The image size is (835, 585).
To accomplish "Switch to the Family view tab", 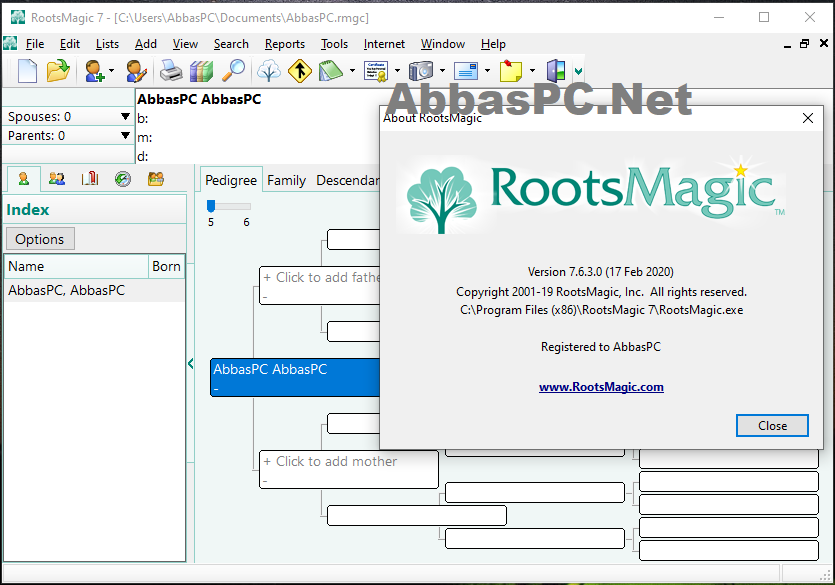I will [286, 180].
